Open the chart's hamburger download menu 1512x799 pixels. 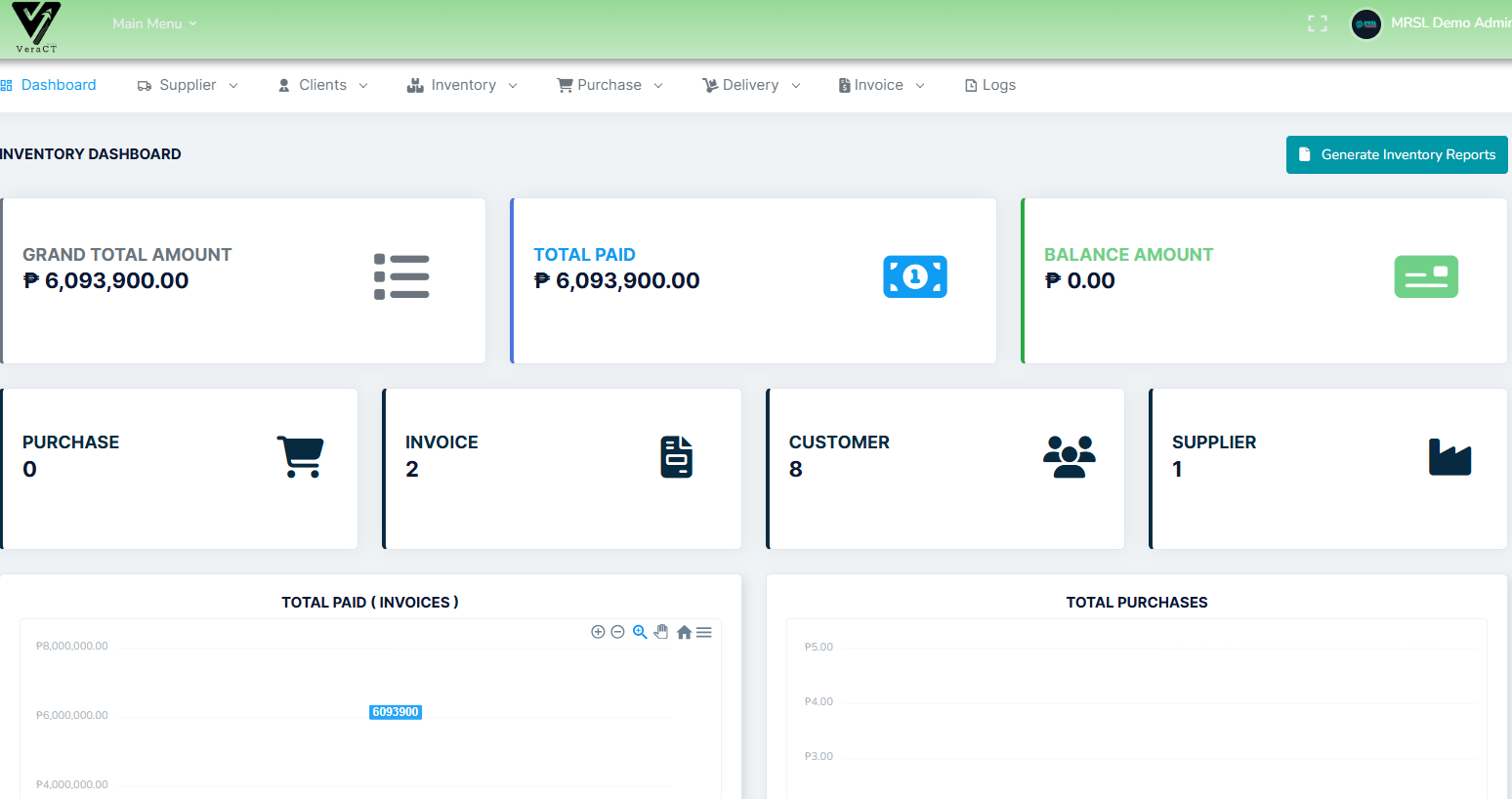click(704, 632)
